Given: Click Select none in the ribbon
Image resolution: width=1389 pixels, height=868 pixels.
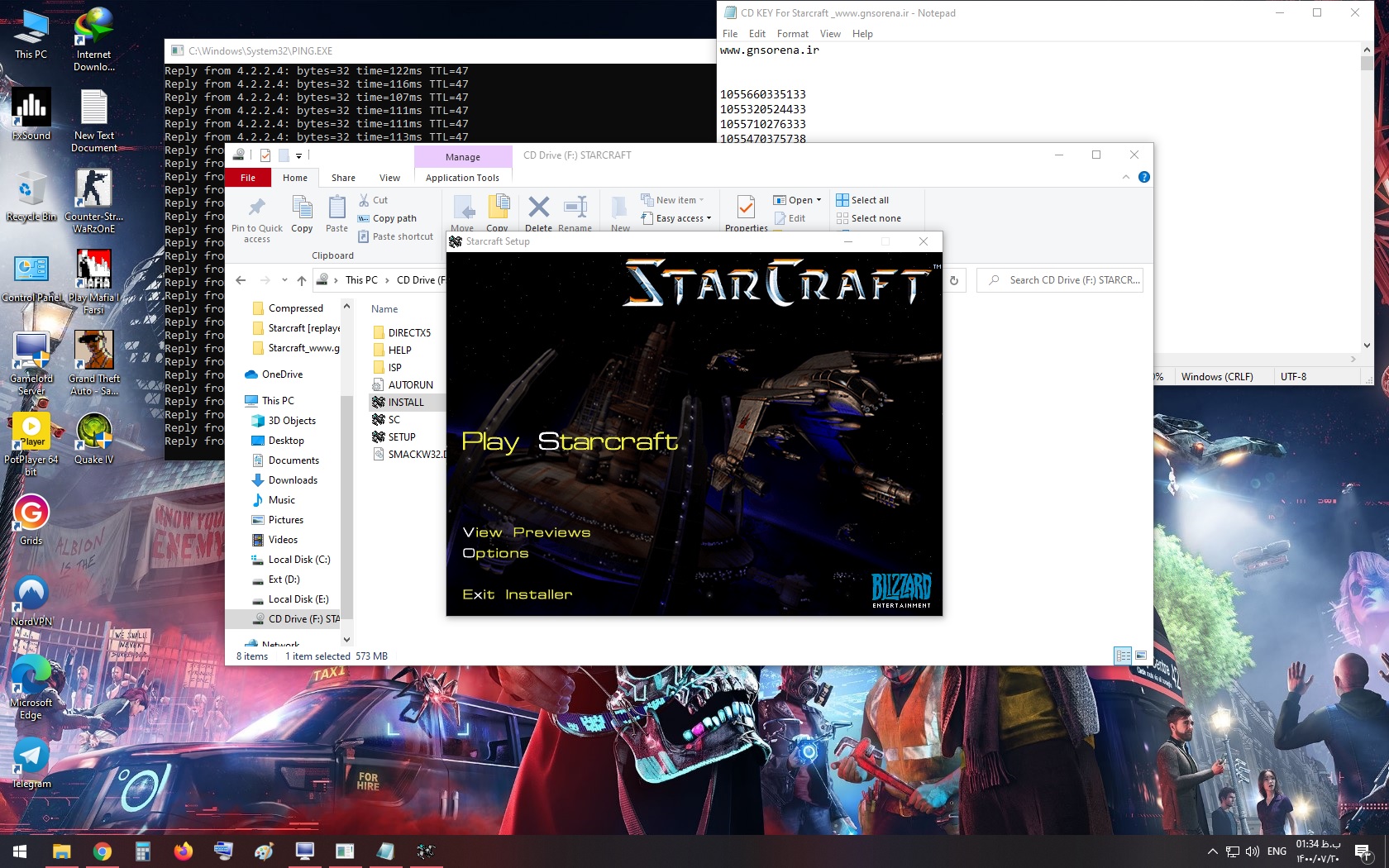Looking at the screenshot, I should point(876,218).
